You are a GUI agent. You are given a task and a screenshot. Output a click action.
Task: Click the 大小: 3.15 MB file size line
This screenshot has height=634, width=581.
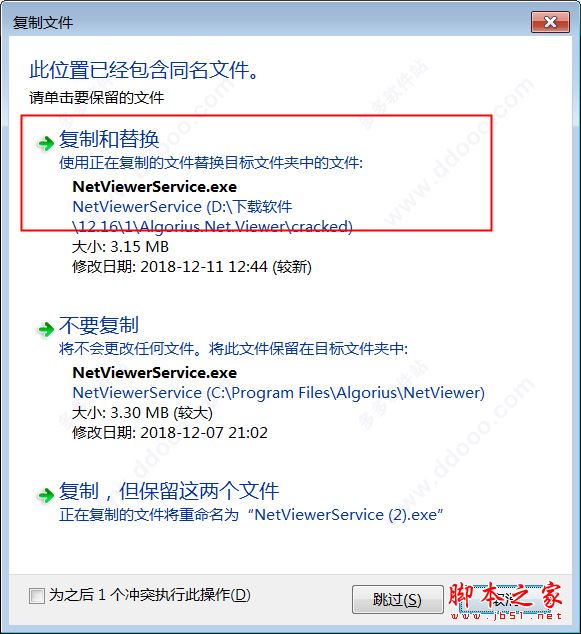point(120,247)
